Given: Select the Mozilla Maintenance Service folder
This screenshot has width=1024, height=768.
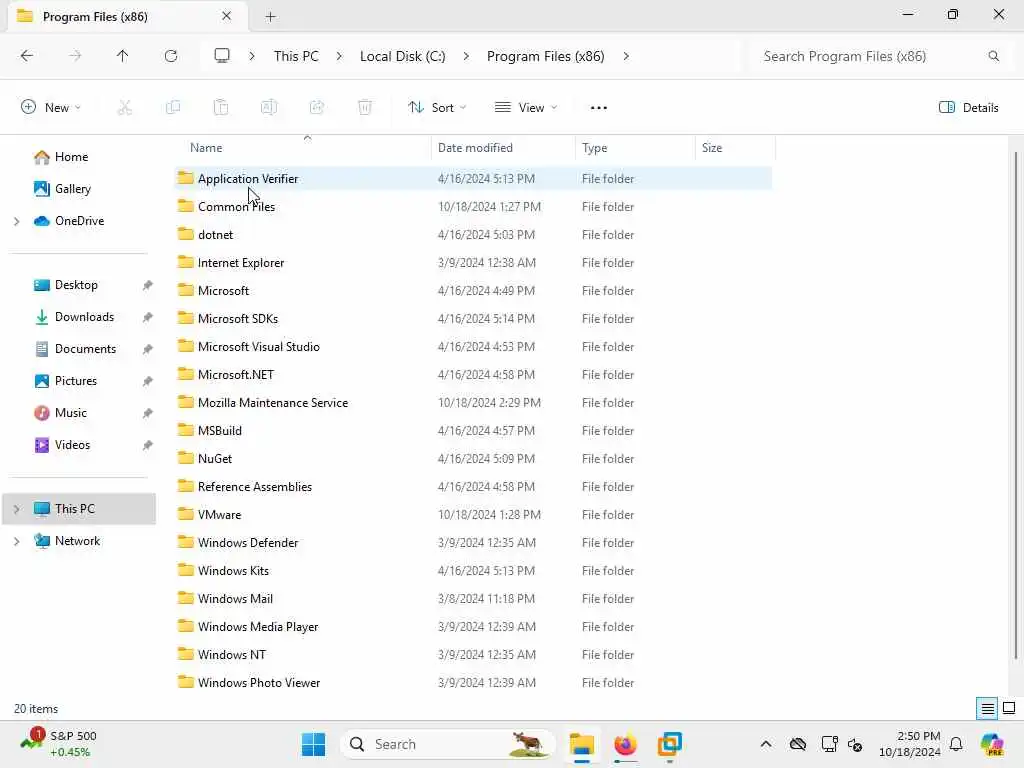Looking at the screenshot, I should pyautogui.click(x=473, y=403).
